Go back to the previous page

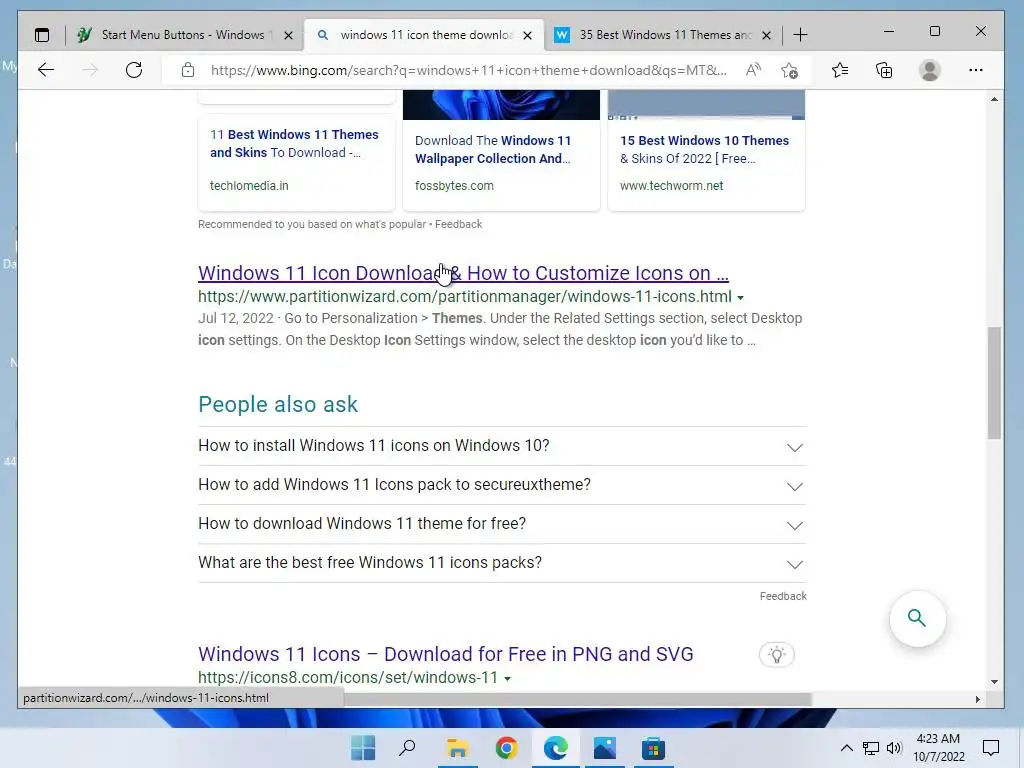46,70
